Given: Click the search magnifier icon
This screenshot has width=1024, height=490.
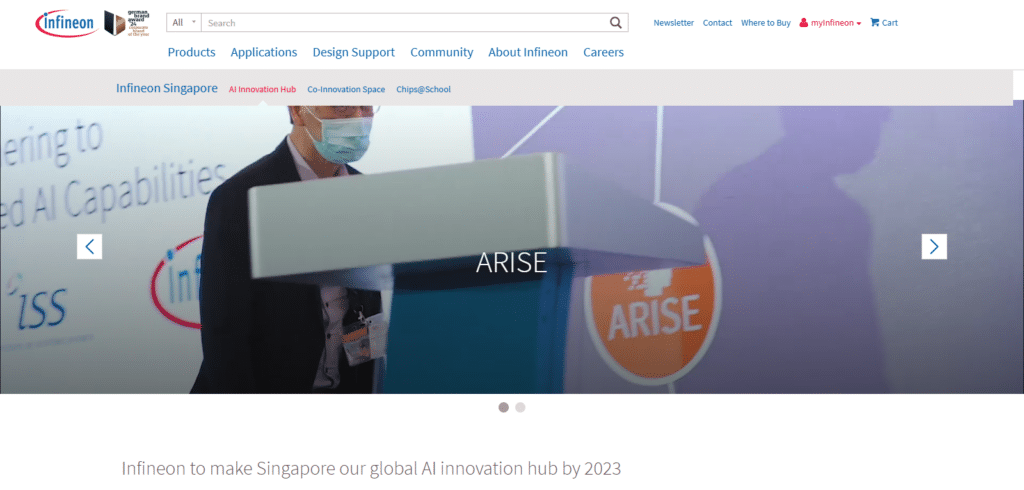Looking at the screenshot, I should [x=616, y=23].
